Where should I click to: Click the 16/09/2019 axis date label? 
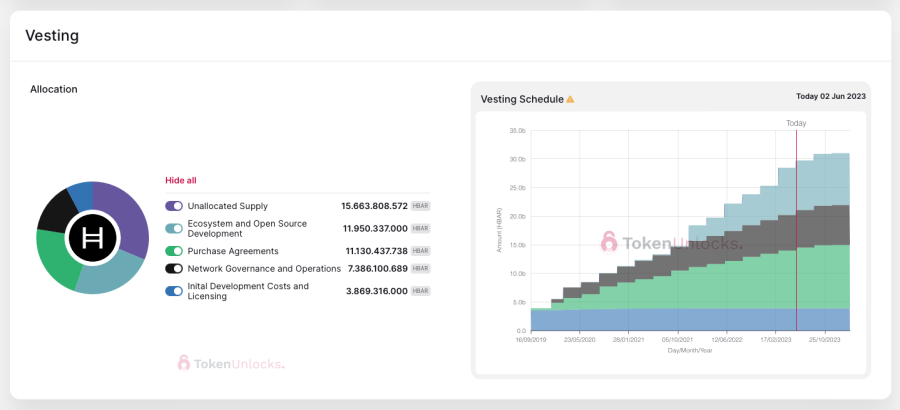point(531,340)
